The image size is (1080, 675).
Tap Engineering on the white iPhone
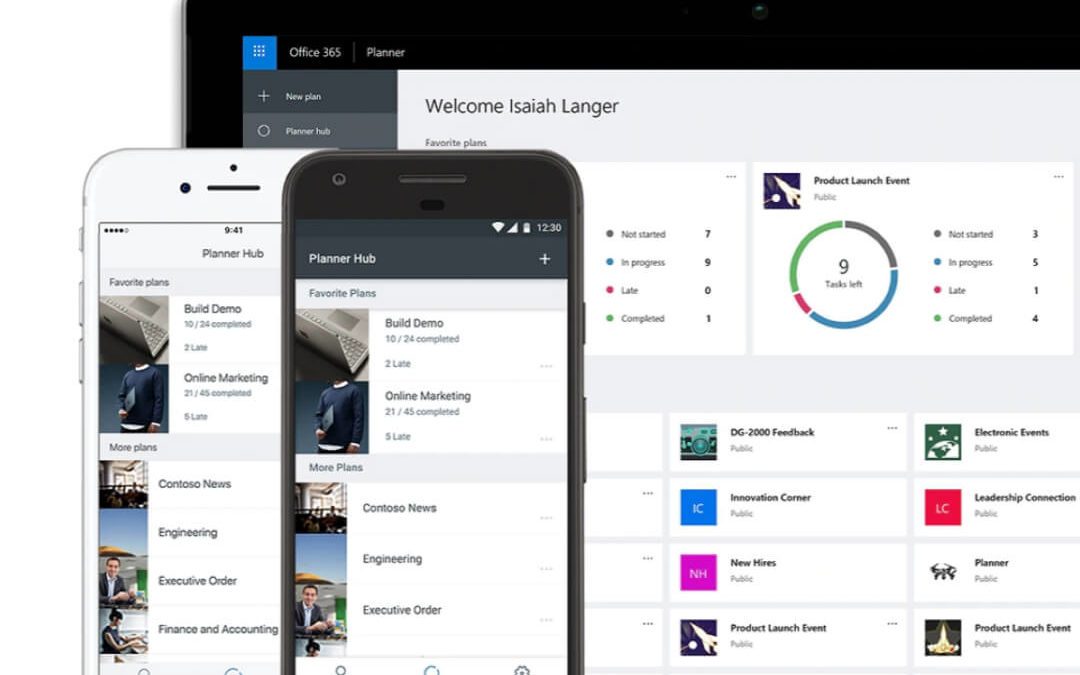click(190, 532)
